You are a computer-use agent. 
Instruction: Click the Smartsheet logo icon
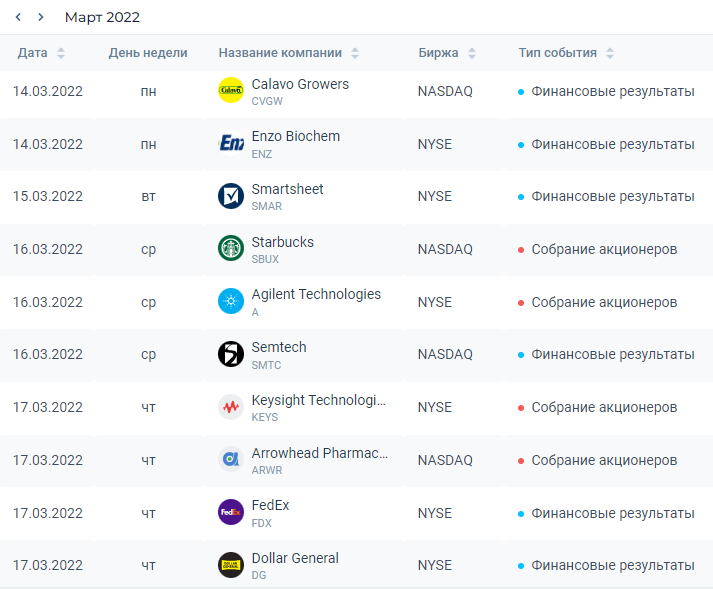[231, 196]
